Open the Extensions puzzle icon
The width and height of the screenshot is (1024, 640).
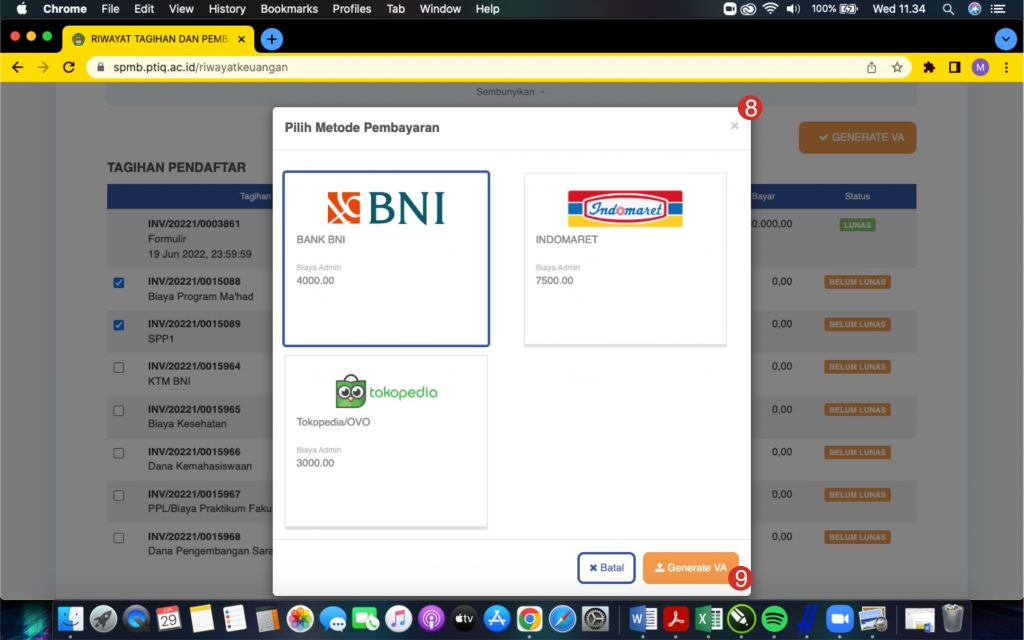(x=929, y=67)
